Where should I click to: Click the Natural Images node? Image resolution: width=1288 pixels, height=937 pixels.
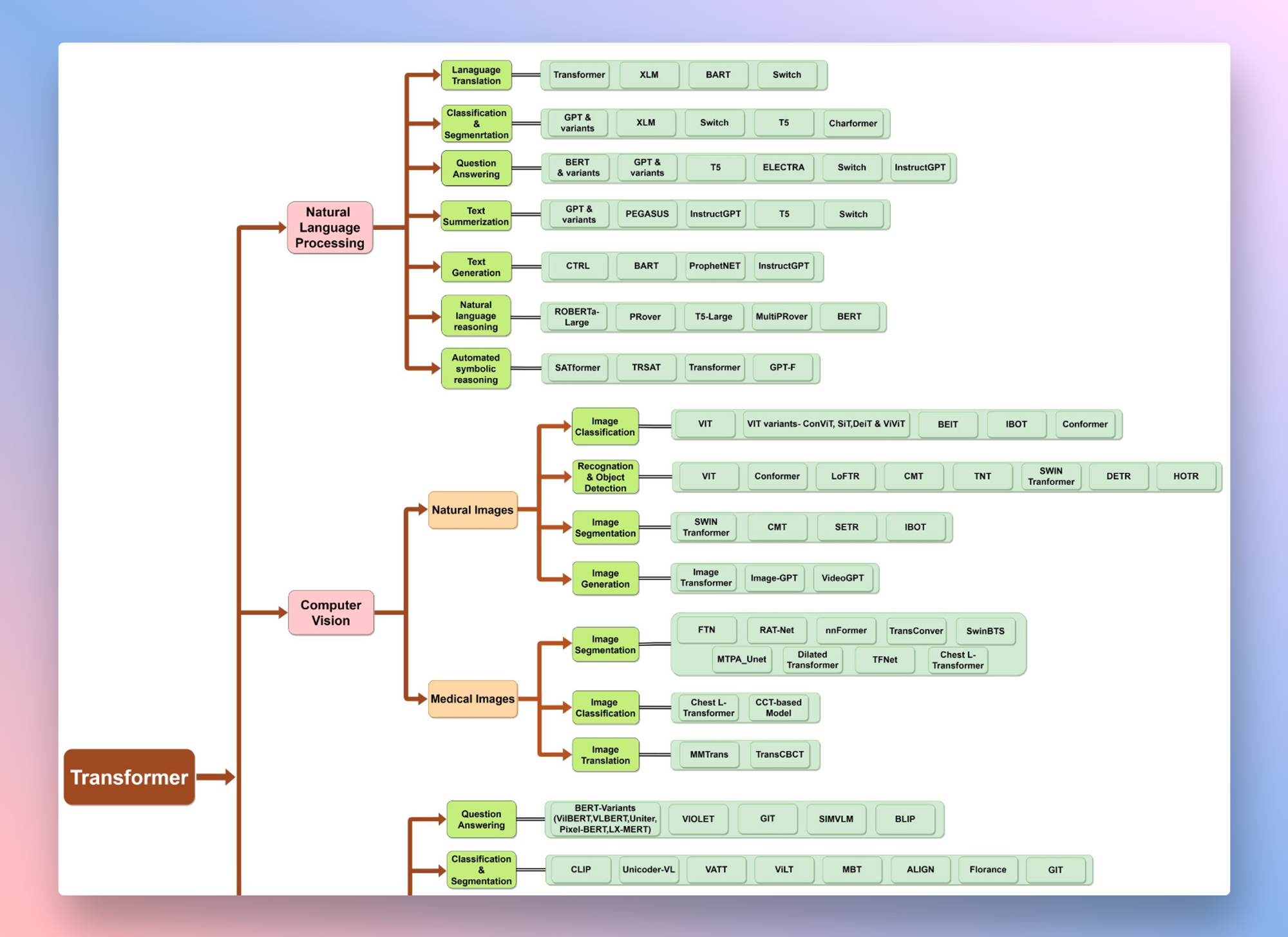tap(473, 510)
